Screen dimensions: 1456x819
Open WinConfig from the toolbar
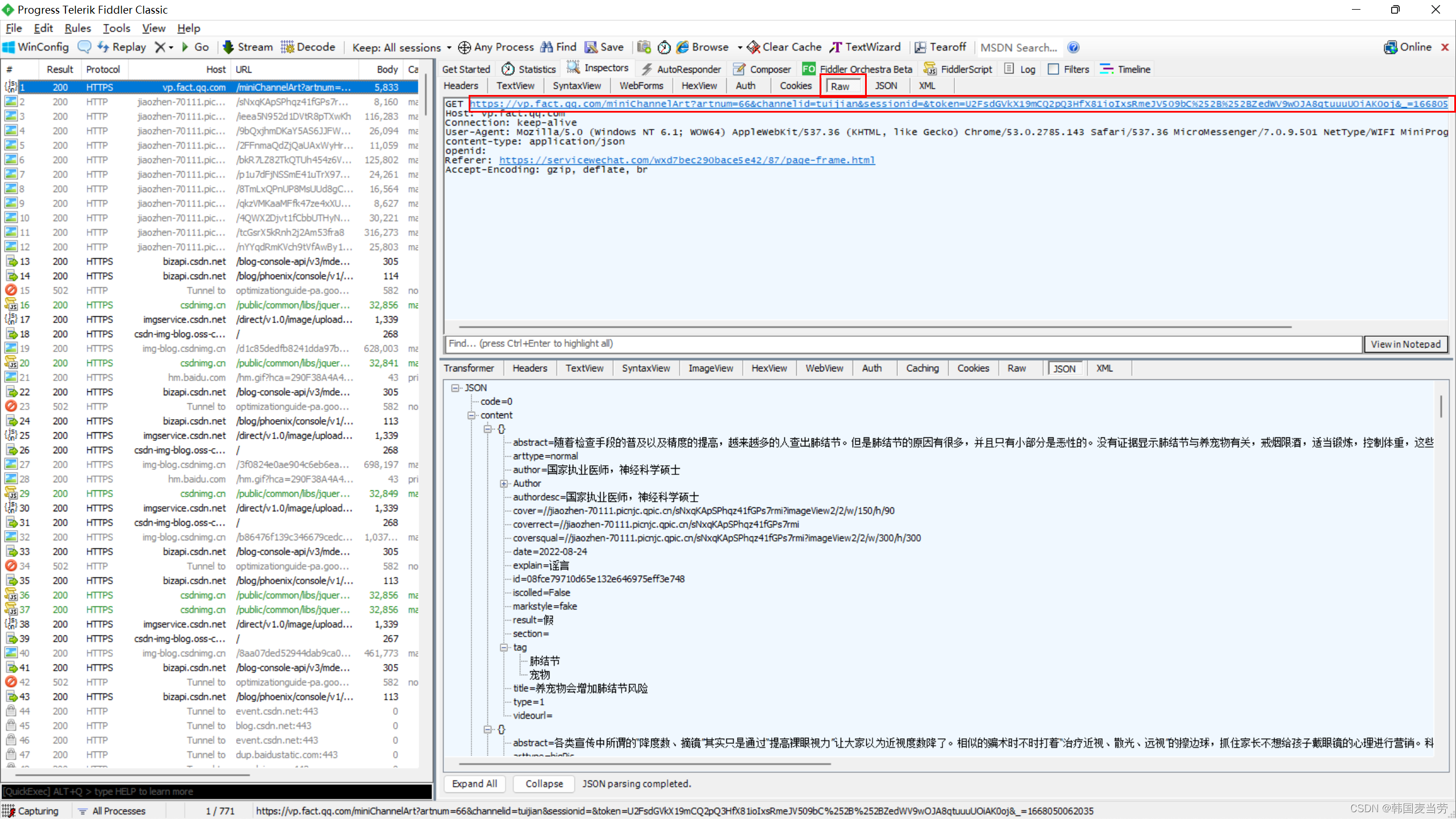coord(36,47)
